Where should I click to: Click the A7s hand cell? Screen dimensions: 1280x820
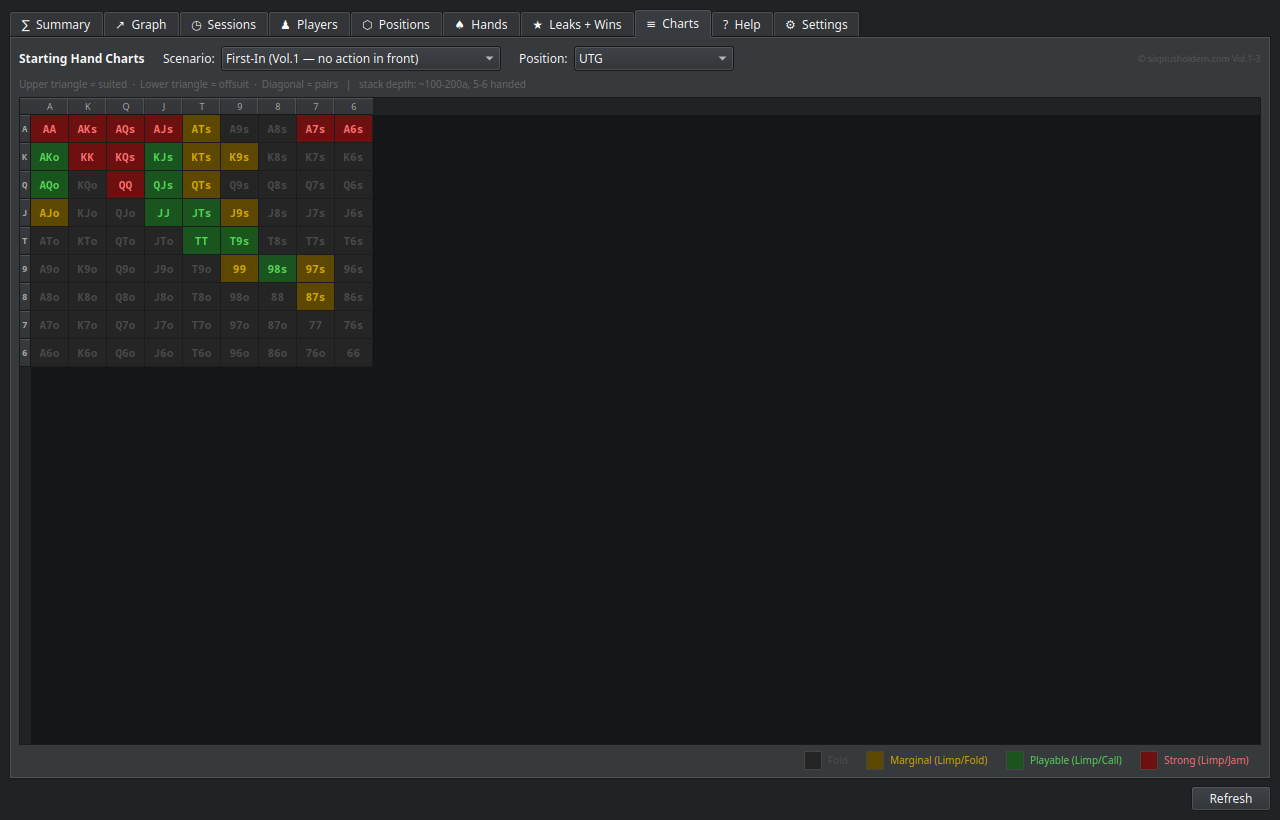[316, 129]
